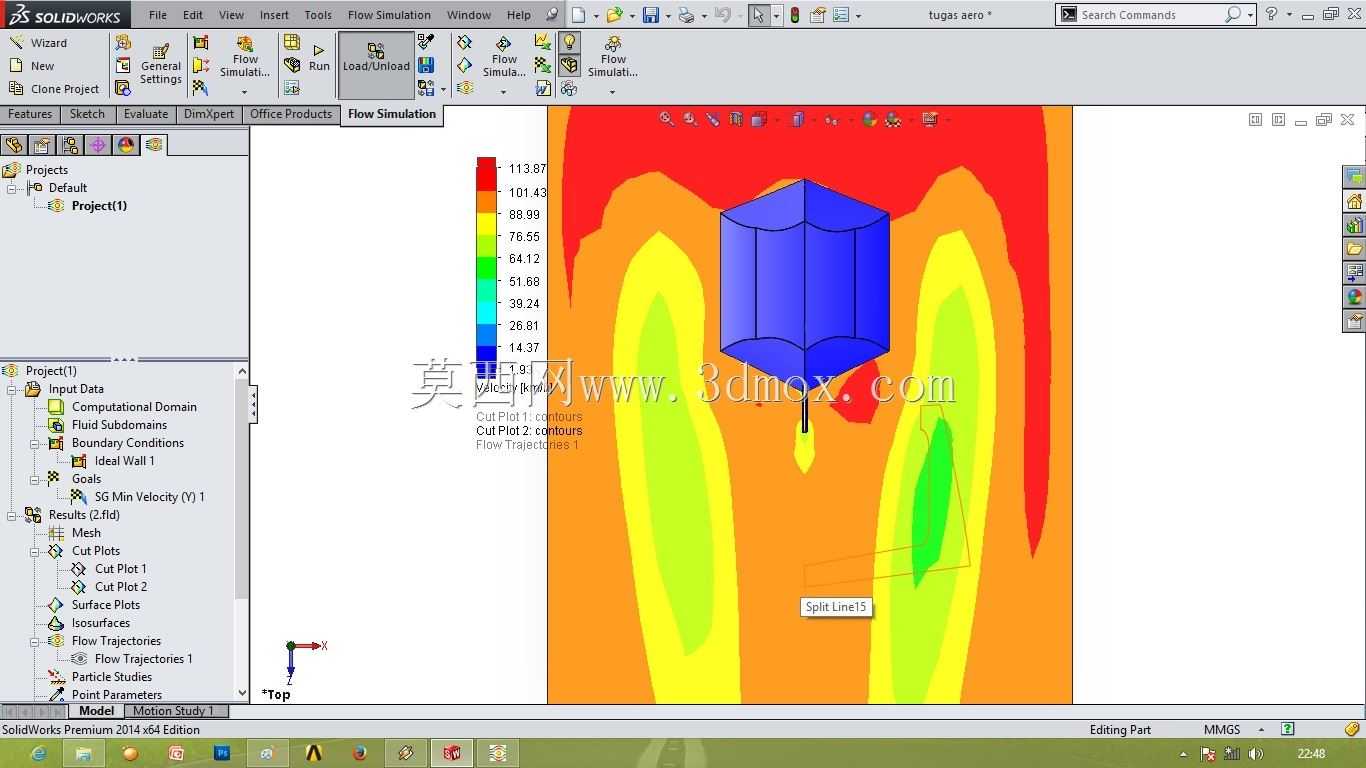Click the eyedropper probe icon in the ribbon
Image resolution: width=1366 pixels, height=768 pixels.
pos(426,42)
